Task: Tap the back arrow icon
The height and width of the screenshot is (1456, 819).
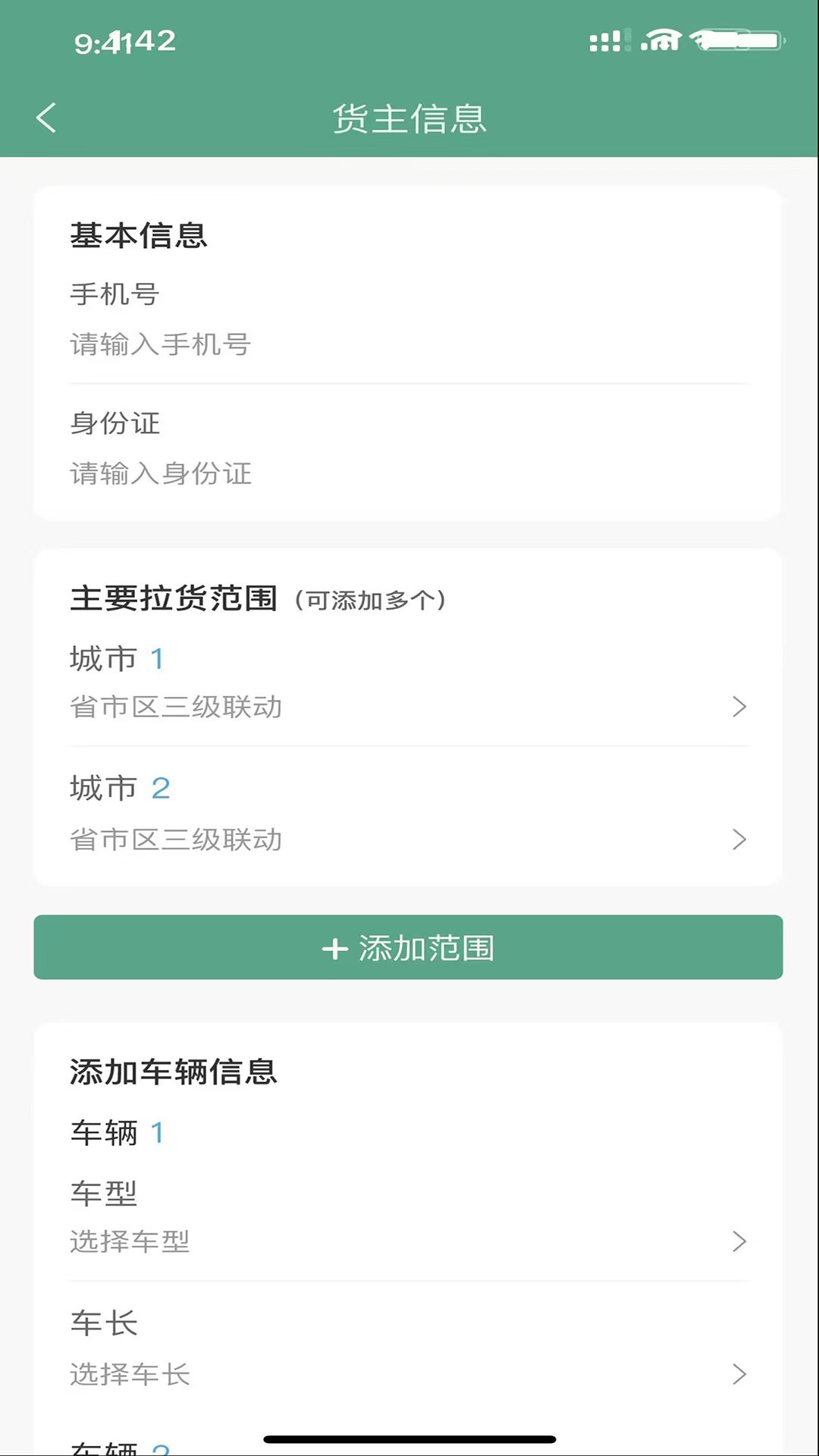Action: [x=46, y=118]
